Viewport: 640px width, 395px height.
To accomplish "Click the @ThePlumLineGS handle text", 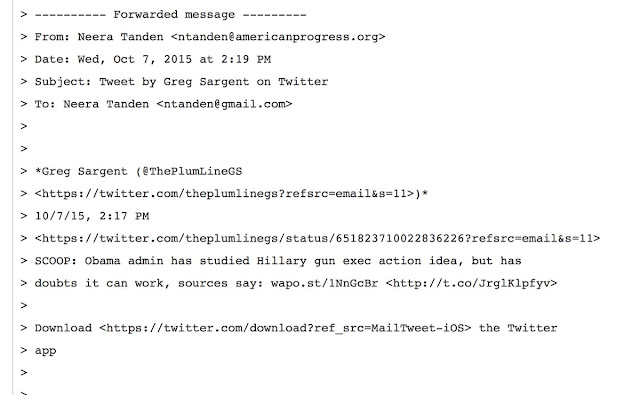I will click(192, 171).
